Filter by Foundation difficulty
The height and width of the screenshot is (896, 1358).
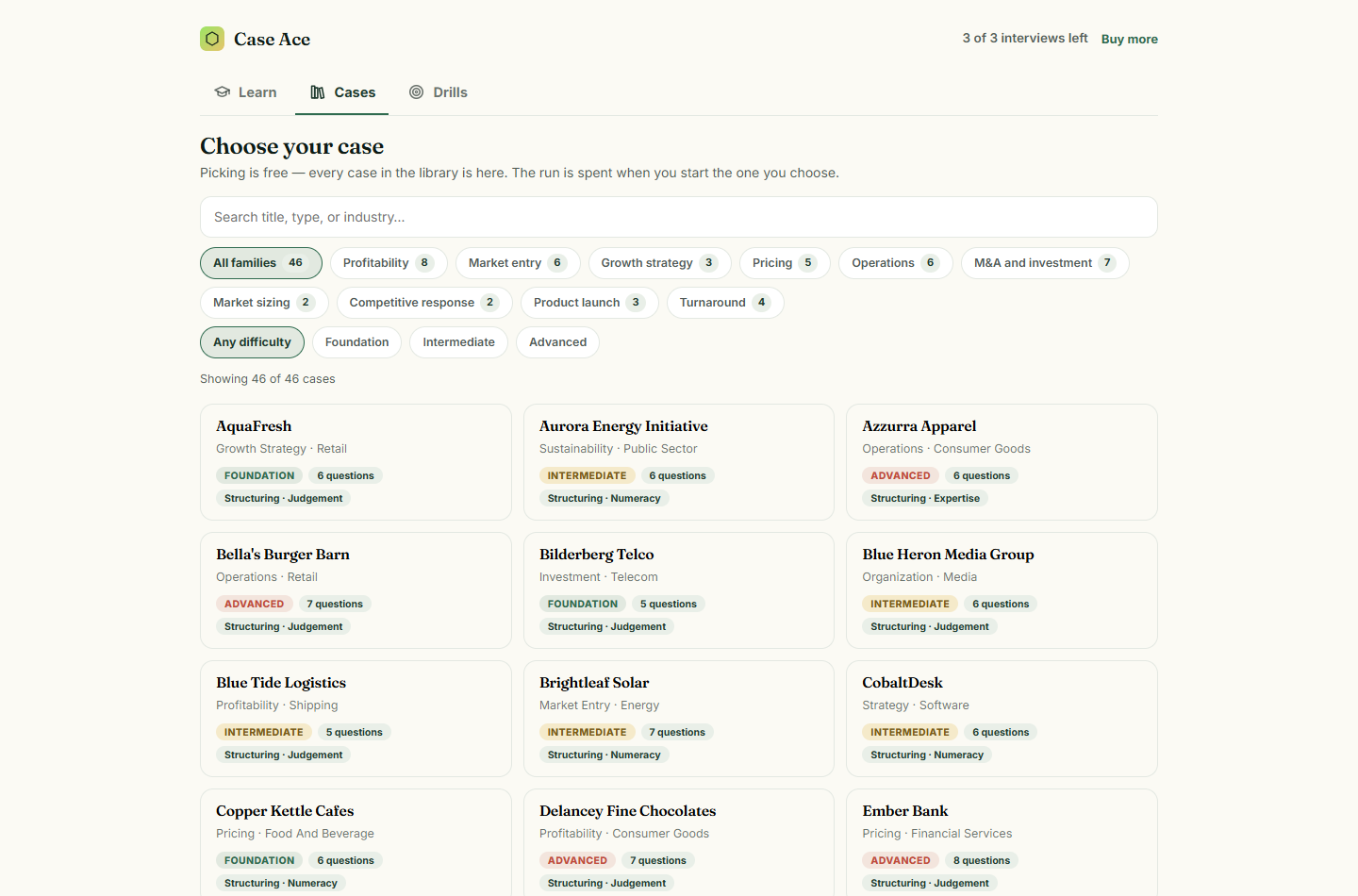356,342
